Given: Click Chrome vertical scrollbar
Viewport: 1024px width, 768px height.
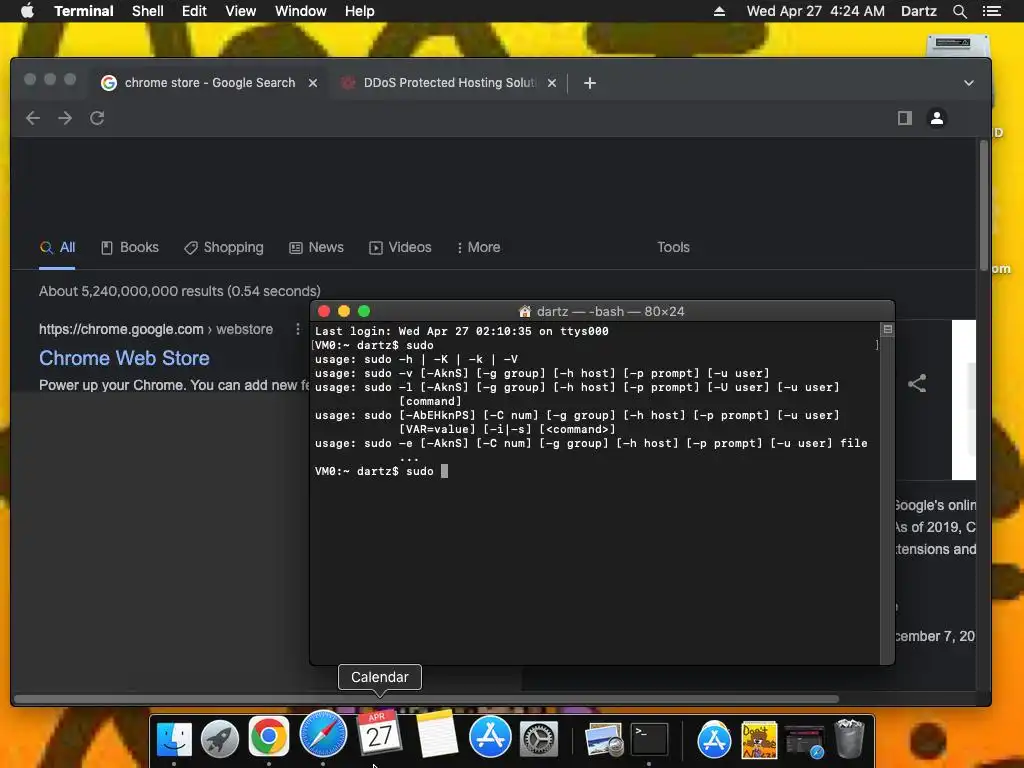Looking at the screenshot, I should (x=984, y=206).
